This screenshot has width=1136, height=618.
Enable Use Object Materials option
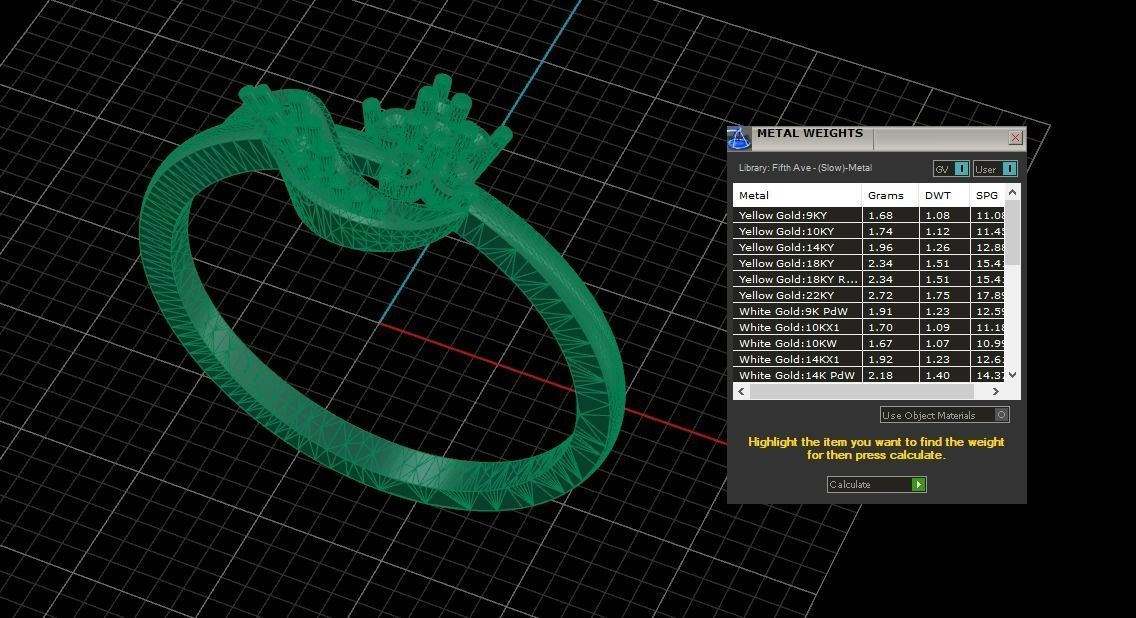(944, 415)
